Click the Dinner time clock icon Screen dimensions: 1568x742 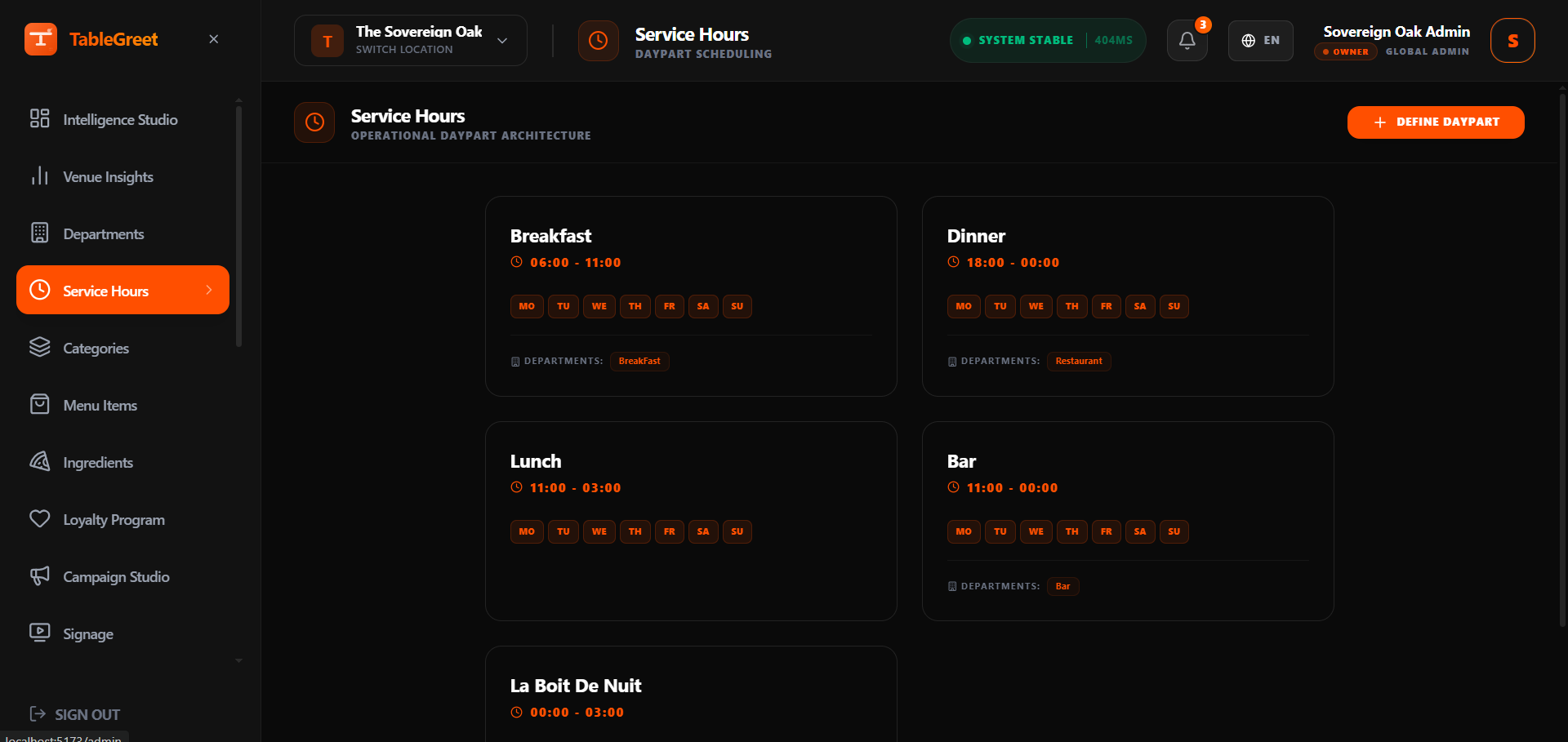coord(953,262)
